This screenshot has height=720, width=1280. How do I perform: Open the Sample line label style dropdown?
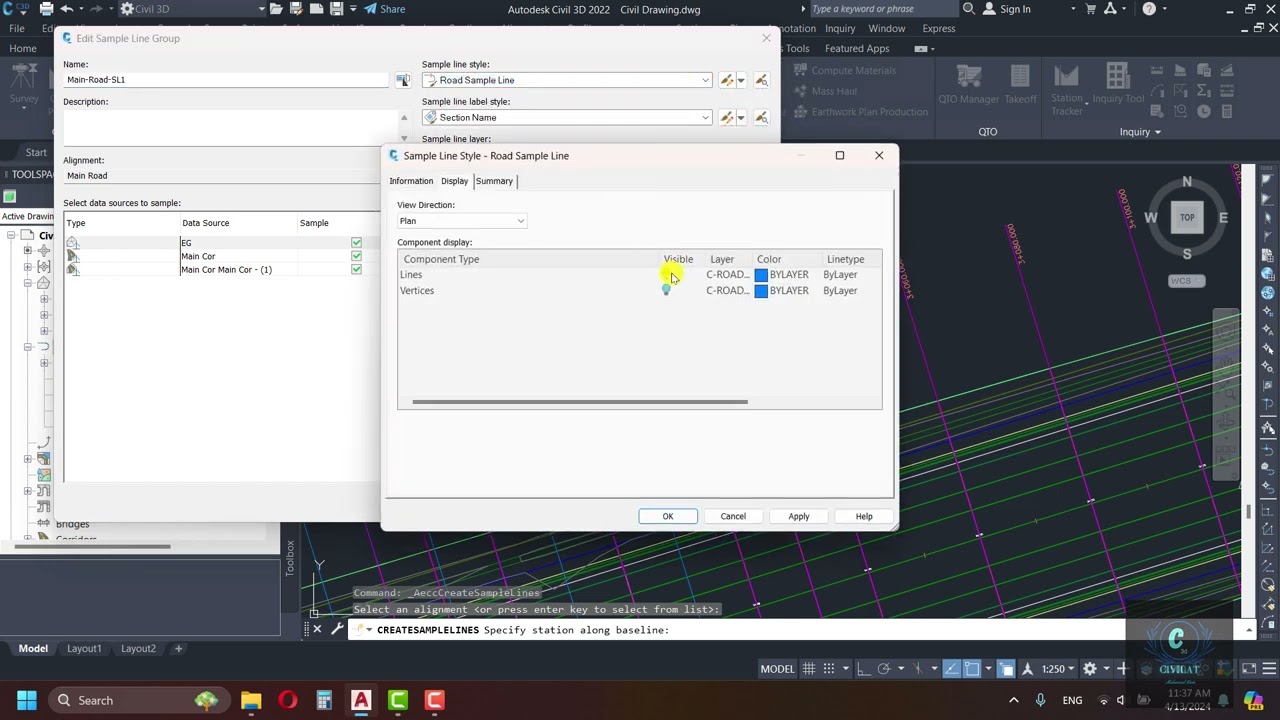click(567, 117)
